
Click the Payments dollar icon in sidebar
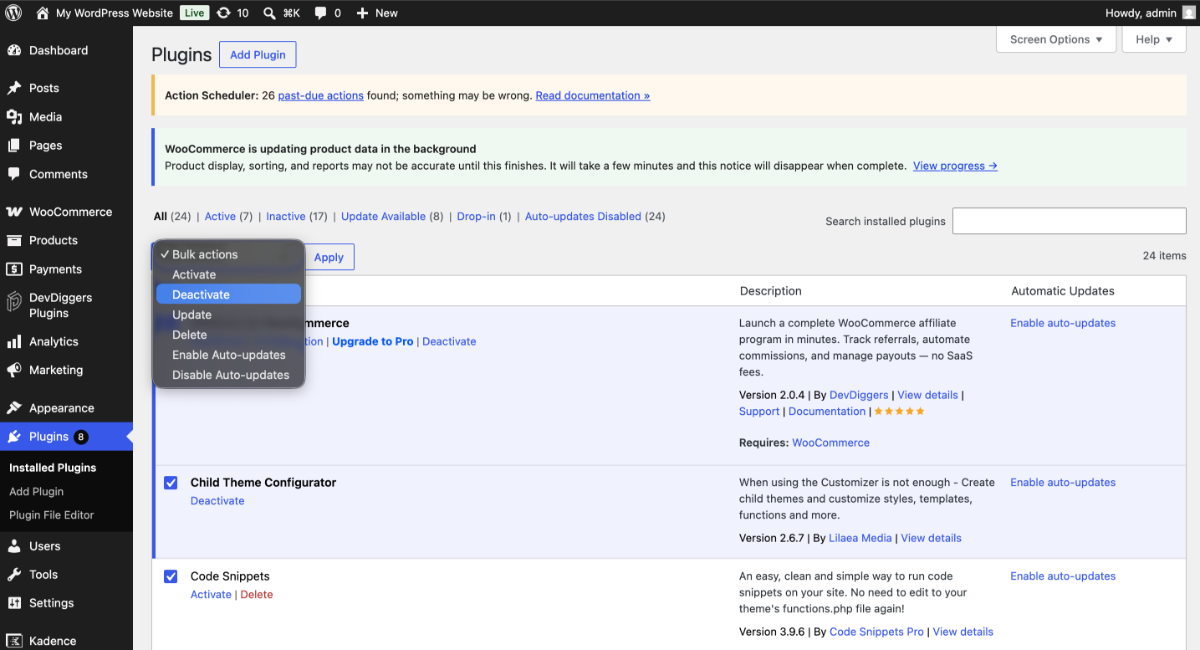[x=14, y=269]
